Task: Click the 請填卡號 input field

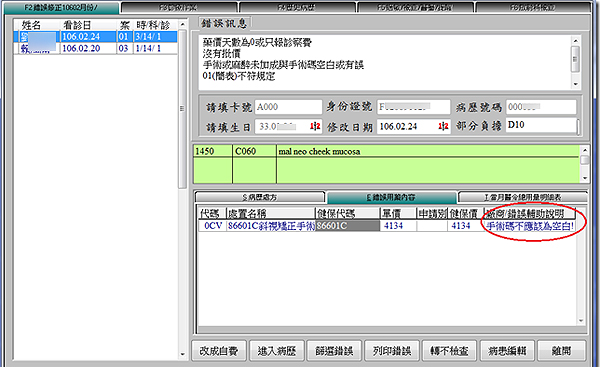Action: 288,107
